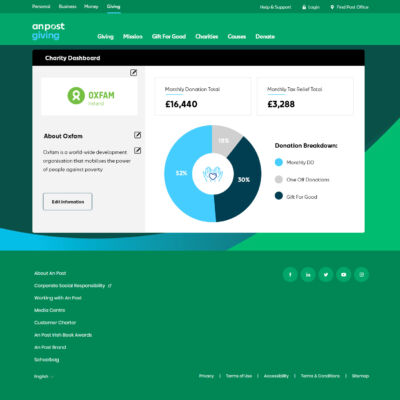Click the About Oxfam heading
The image size is (400, 400).
[x=63, y=136]
